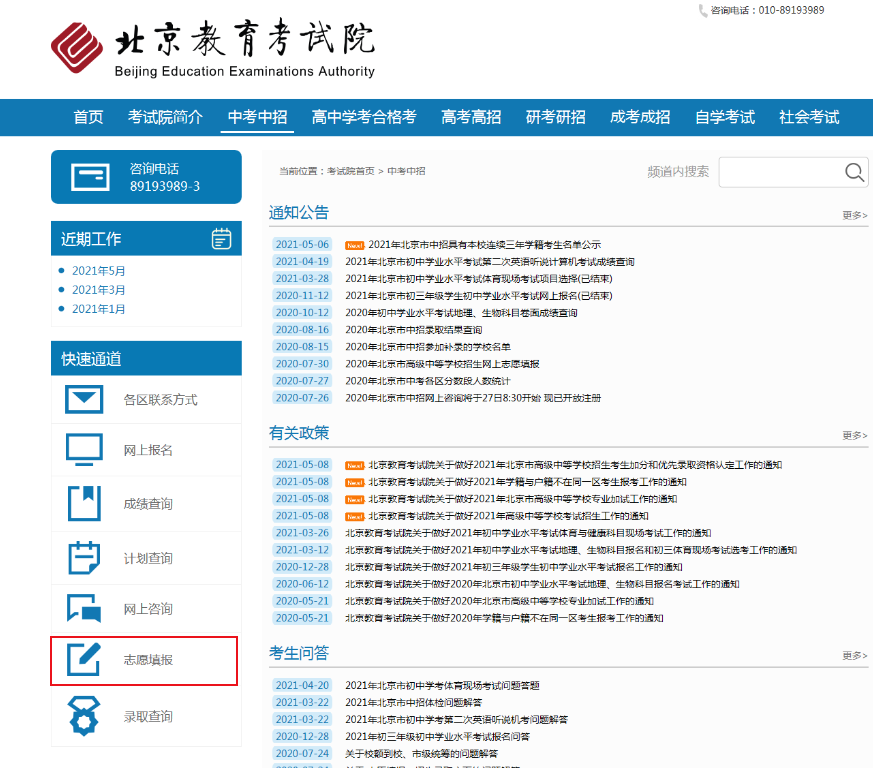Open policy on 体育与健康科目现场考试工作
The image size is (873, 768).
coord(528,533)
